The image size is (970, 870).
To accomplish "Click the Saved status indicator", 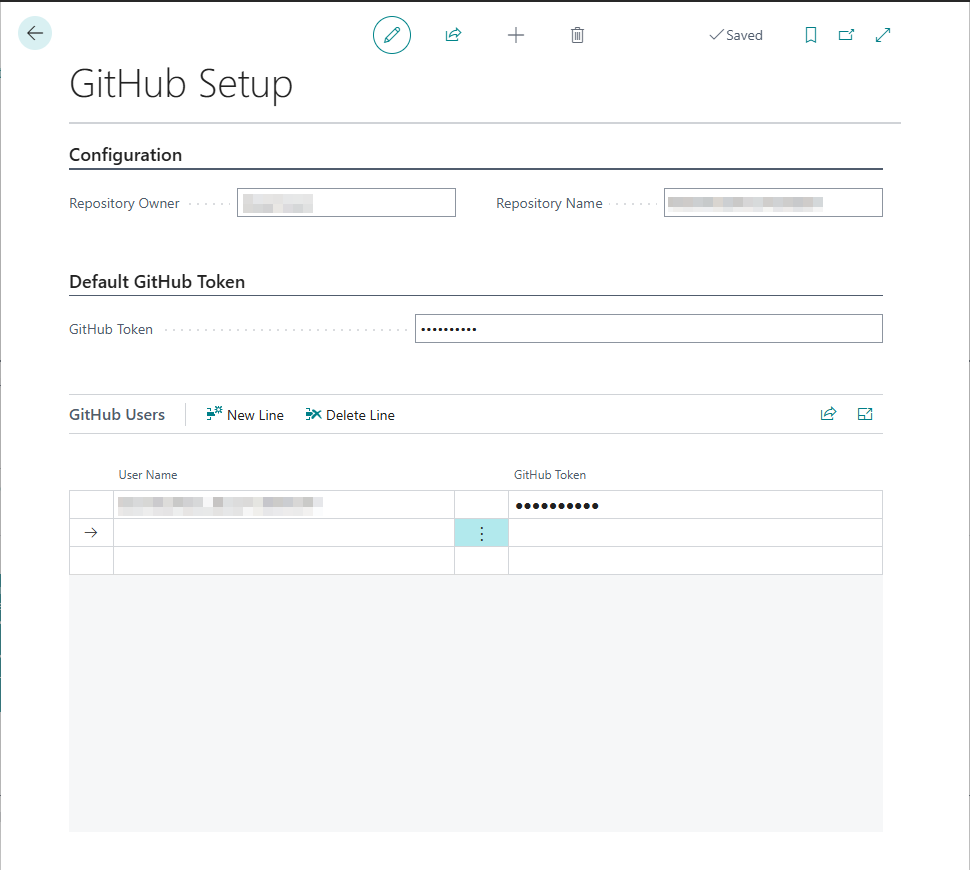I will coord(736,35).
